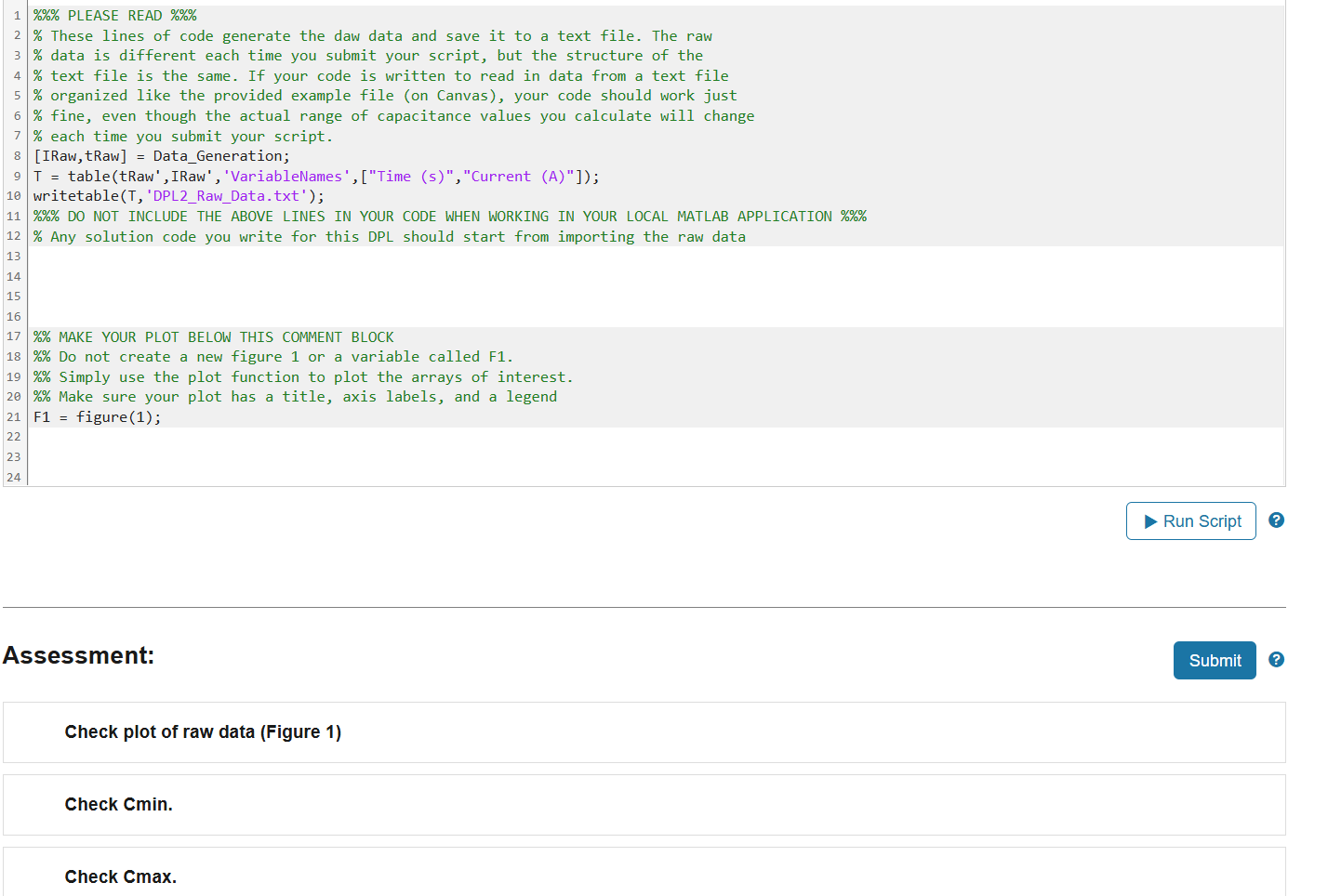Expand the 'Check Cmin.' assessment row
Viewport: 1328px width, 896px height.
click(x=644, y=805)
